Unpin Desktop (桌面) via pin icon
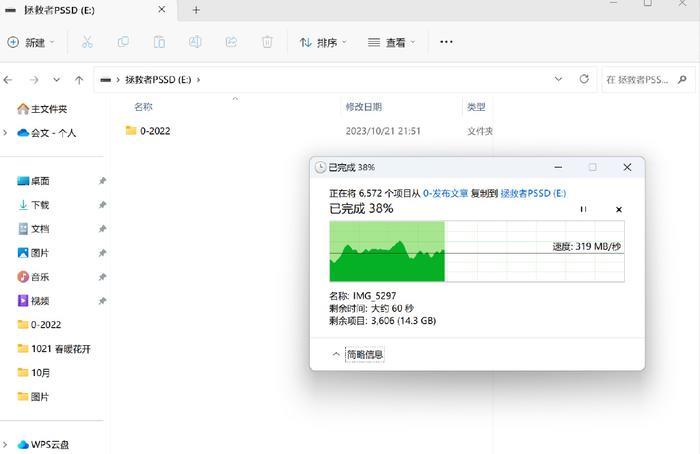700x454 pixels. (x=102, y=181)
